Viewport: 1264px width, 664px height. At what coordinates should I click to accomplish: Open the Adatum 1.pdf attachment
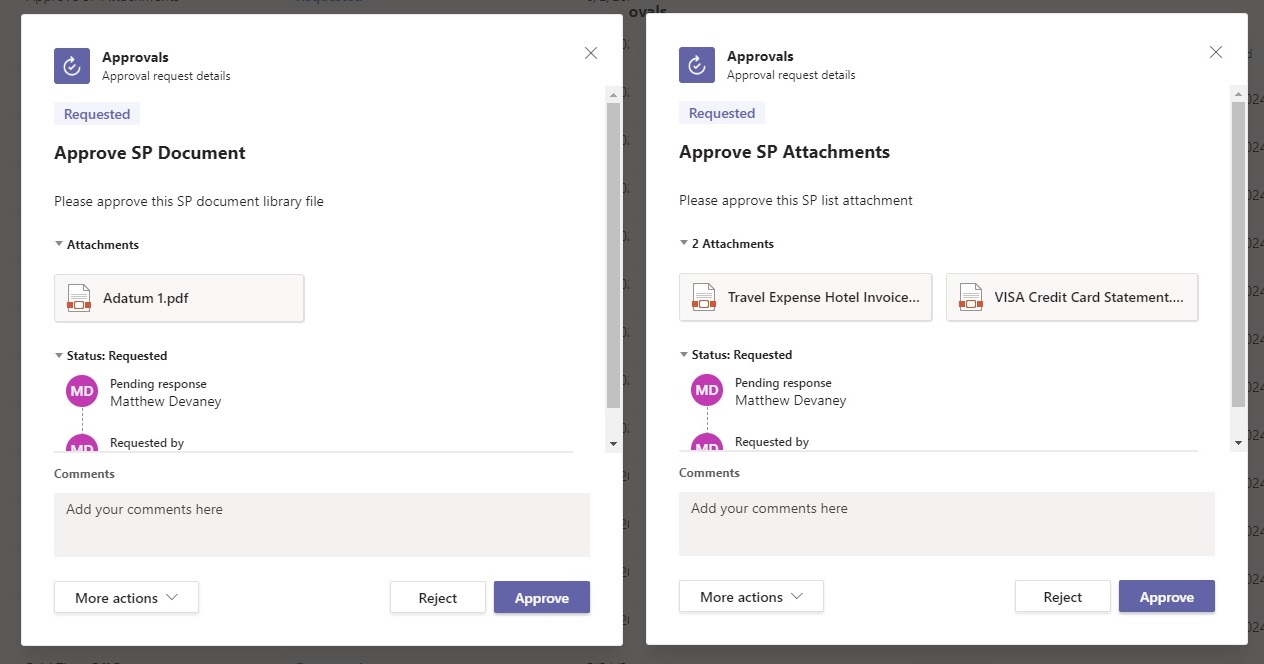tap(179, 297)
